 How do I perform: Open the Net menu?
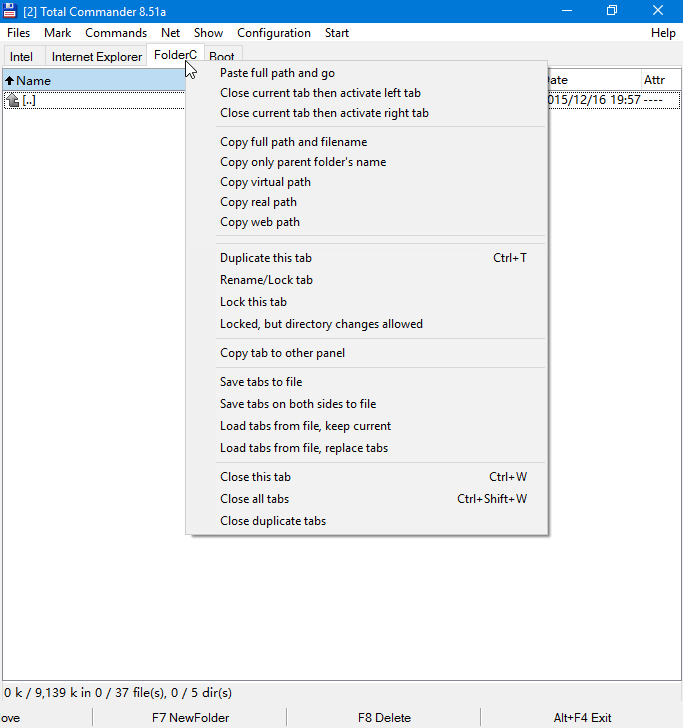[170, 33]
